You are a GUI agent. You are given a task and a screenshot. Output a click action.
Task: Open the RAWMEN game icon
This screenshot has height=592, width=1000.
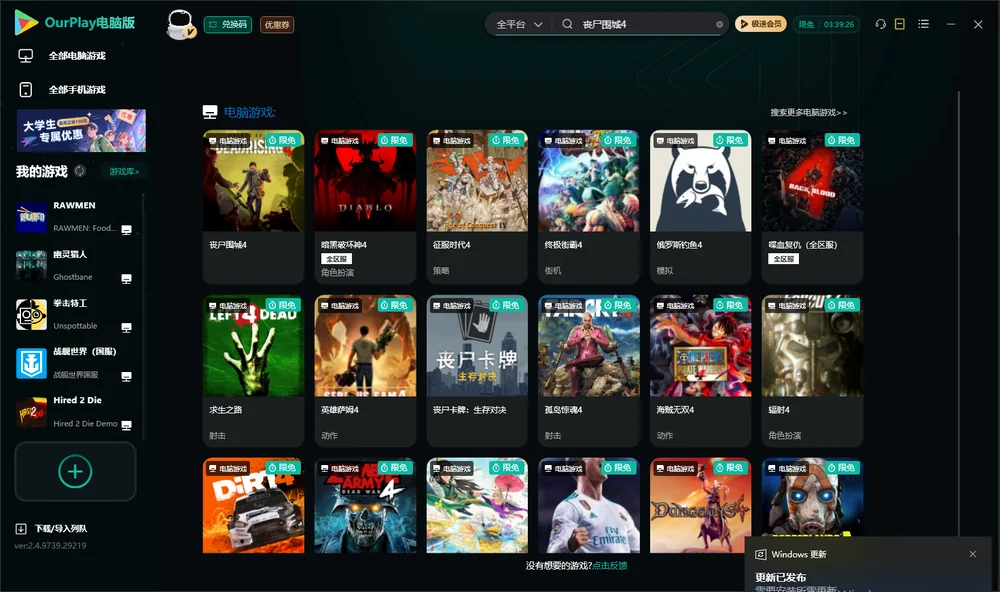tap(31, 217)
